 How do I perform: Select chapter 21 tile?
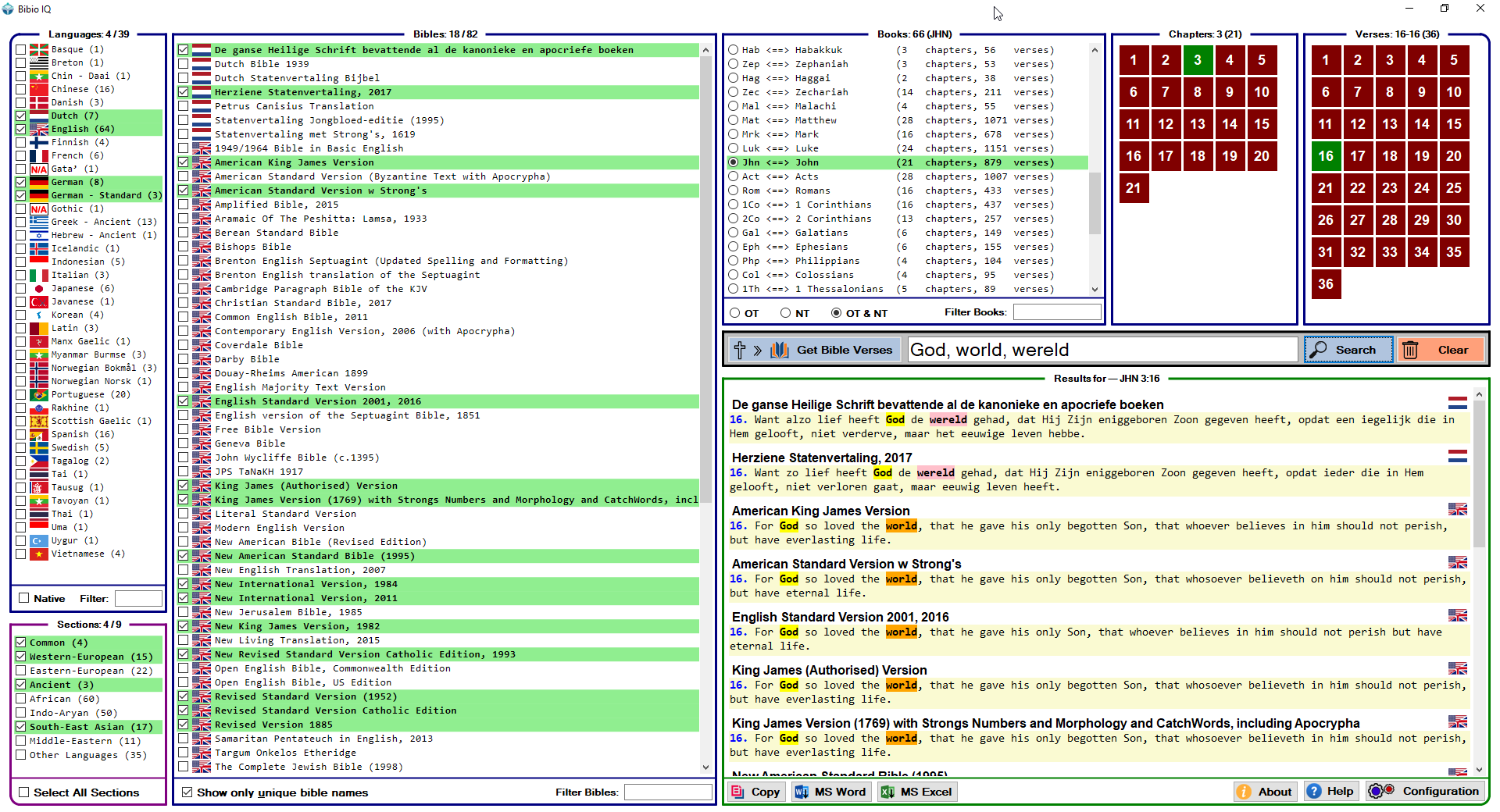point(1133,188)
